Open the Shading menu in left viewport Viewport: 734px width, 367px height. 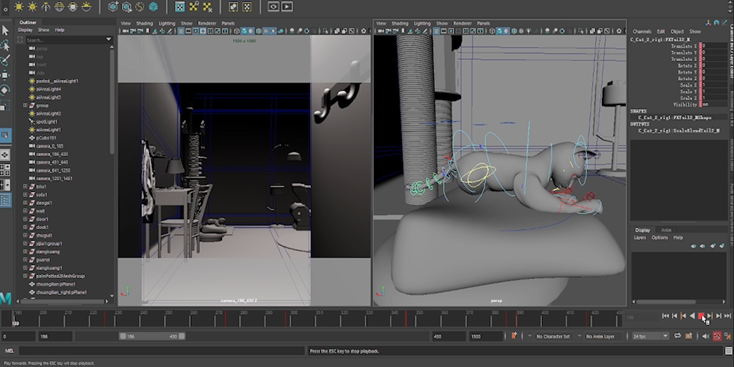coord(144,23)
